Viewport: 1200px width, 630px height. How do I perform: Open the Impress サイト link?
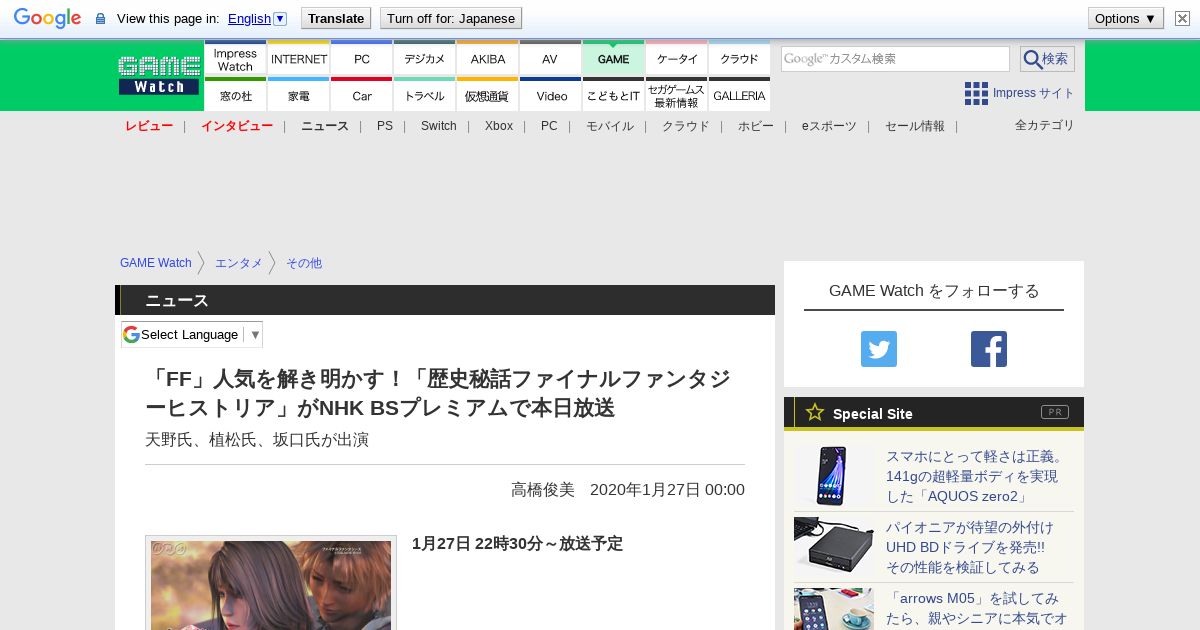(x=1033, y=93)
